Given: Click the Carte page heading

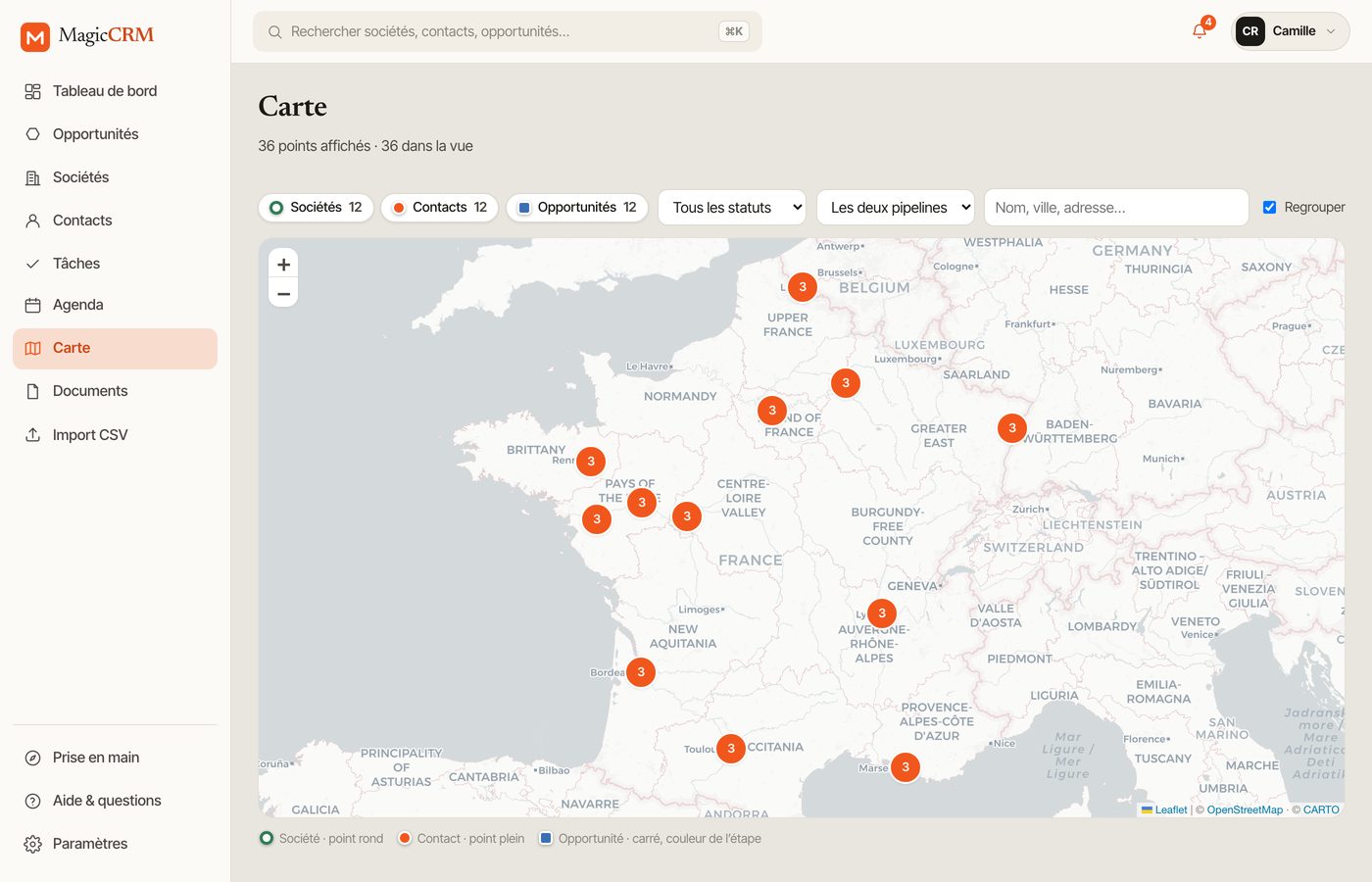Looking at the screenshot, I should (293, 106).
